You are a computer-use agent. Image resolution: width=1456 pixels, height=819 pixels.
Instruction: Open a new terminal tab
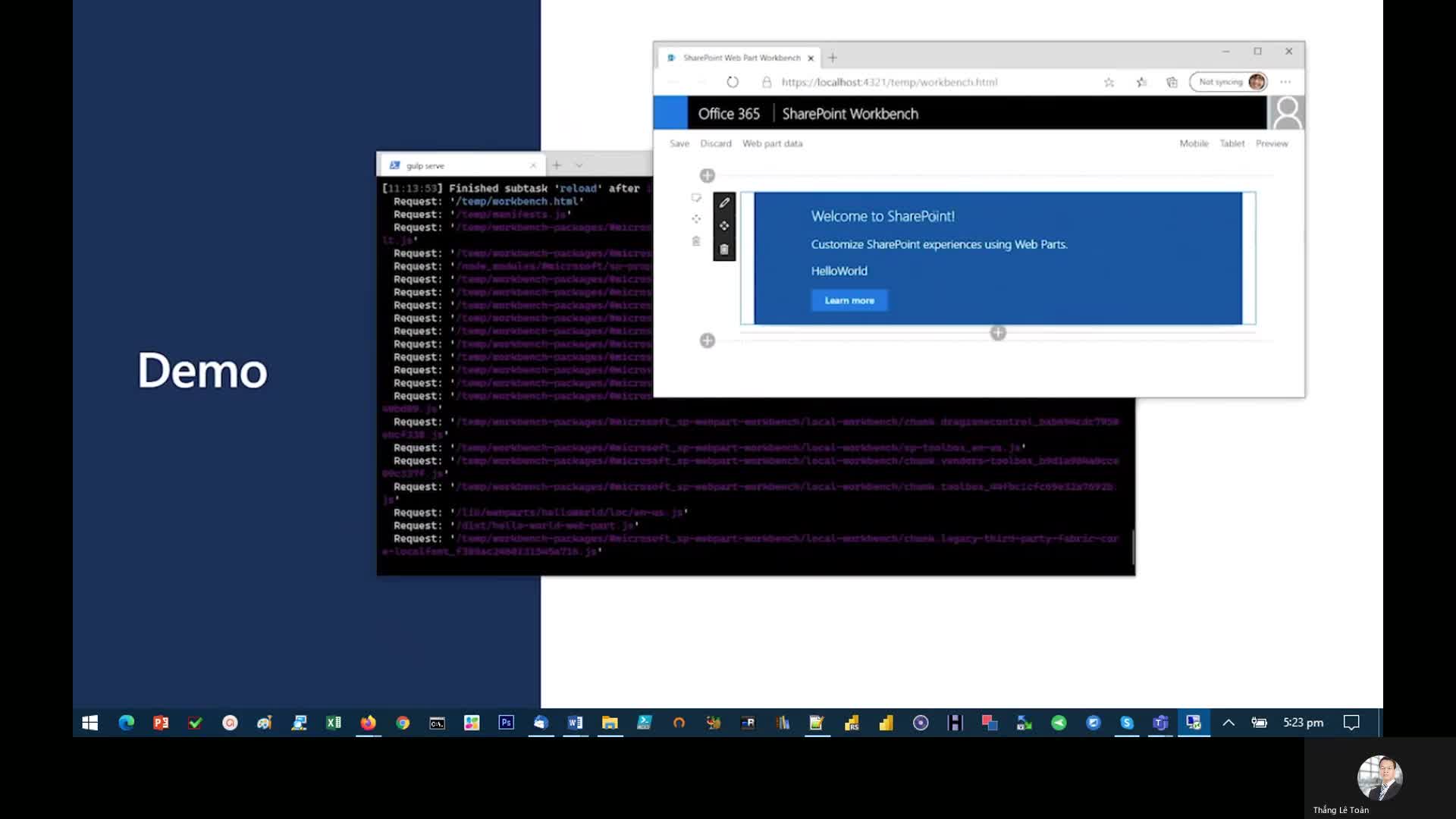557,165
